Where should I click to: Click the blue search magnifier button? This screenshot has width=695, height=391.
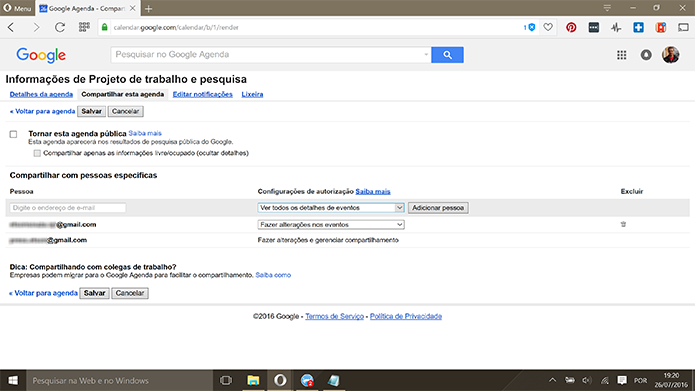pos(447,55)
